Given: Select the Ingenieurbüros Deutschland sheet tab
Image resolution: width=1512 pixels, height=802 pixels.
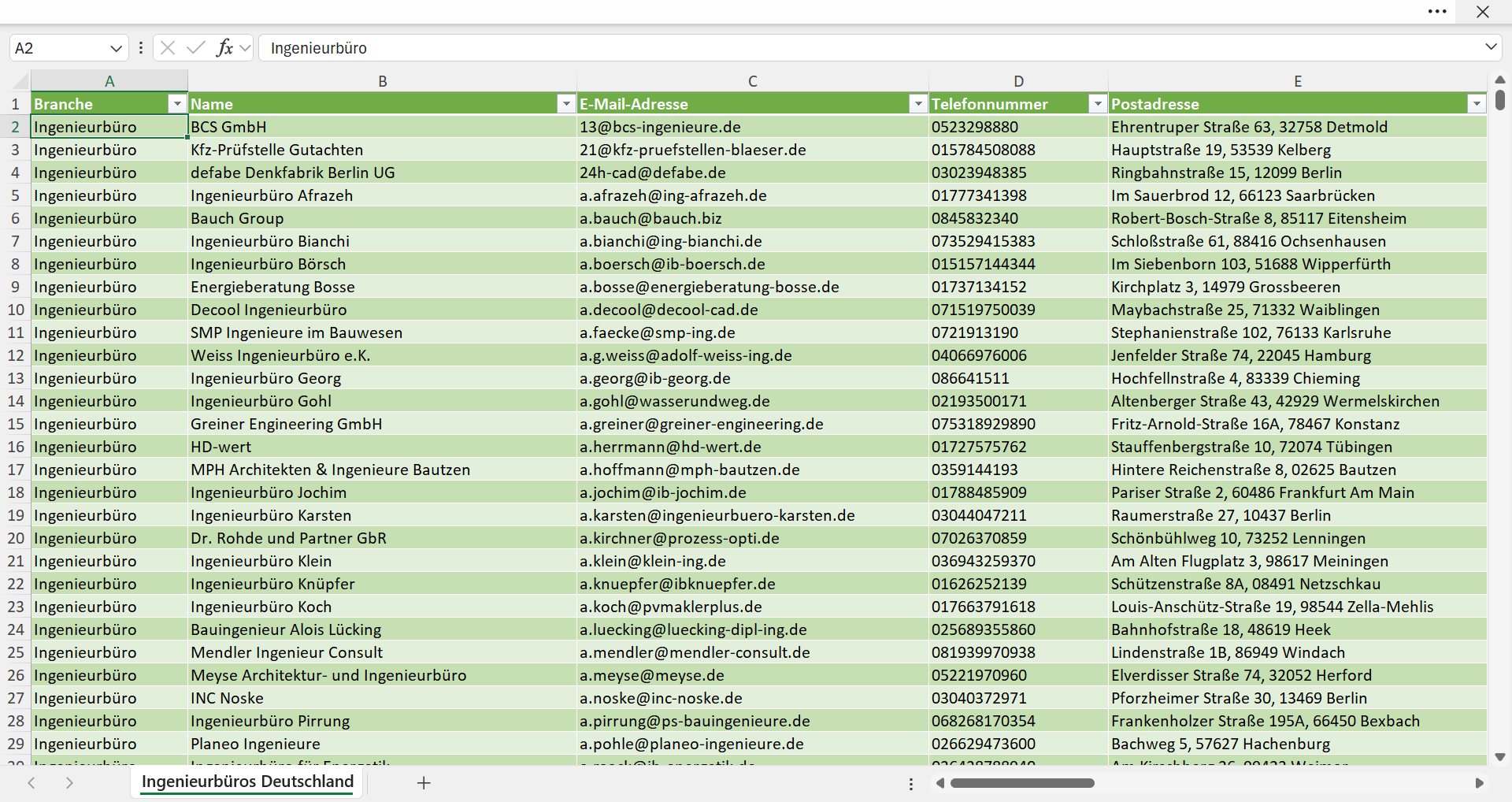Looking at the screenshot, I should (247, 782).
